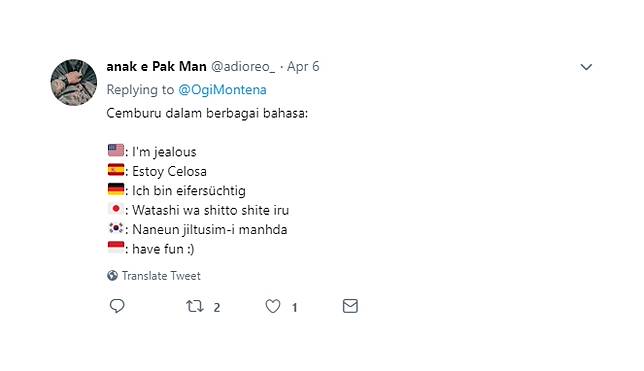The height and width of the screenshot is (371, 644).
Task: Open the anak e Pak Man display name
Action: (156, 67)
